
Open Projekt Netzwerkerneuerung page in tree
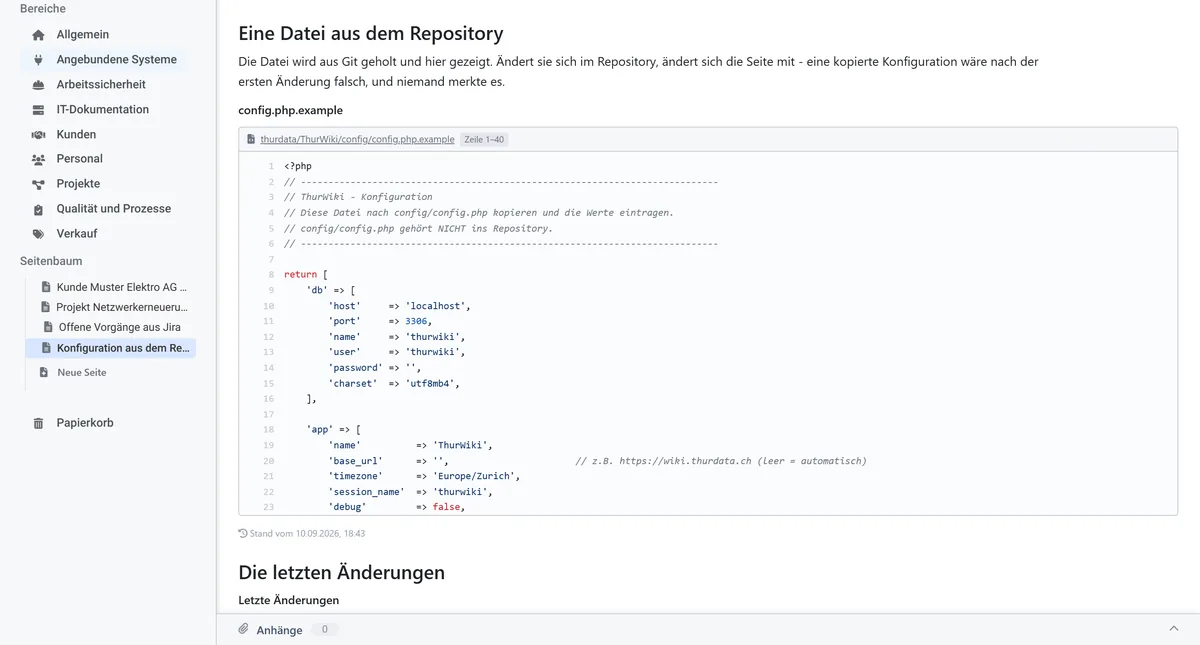click(122, 307)
